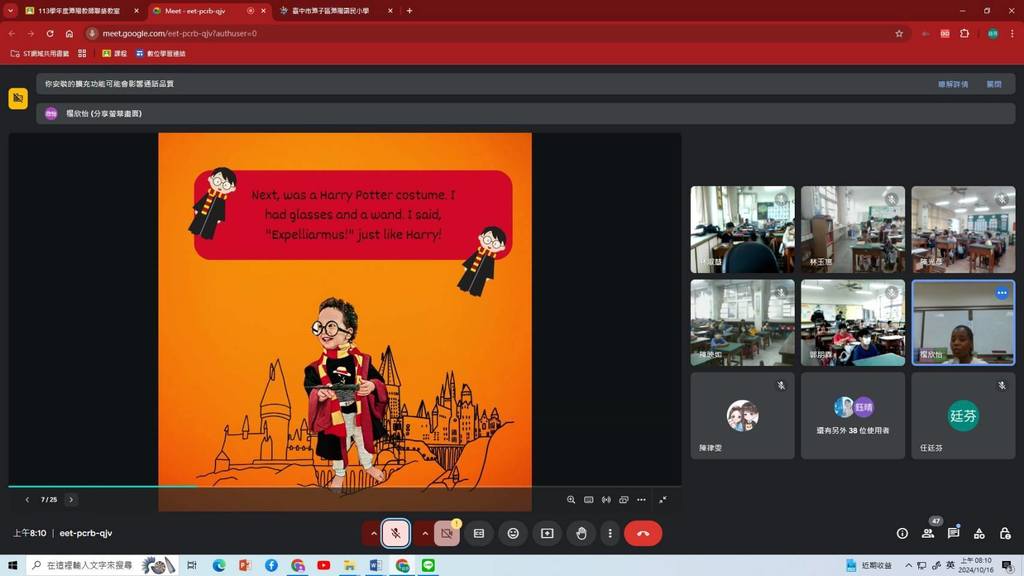1024x576 pixels.
Task: Click the meeting code eet-pcrb-qjv text
Action: tap(86, 533)
